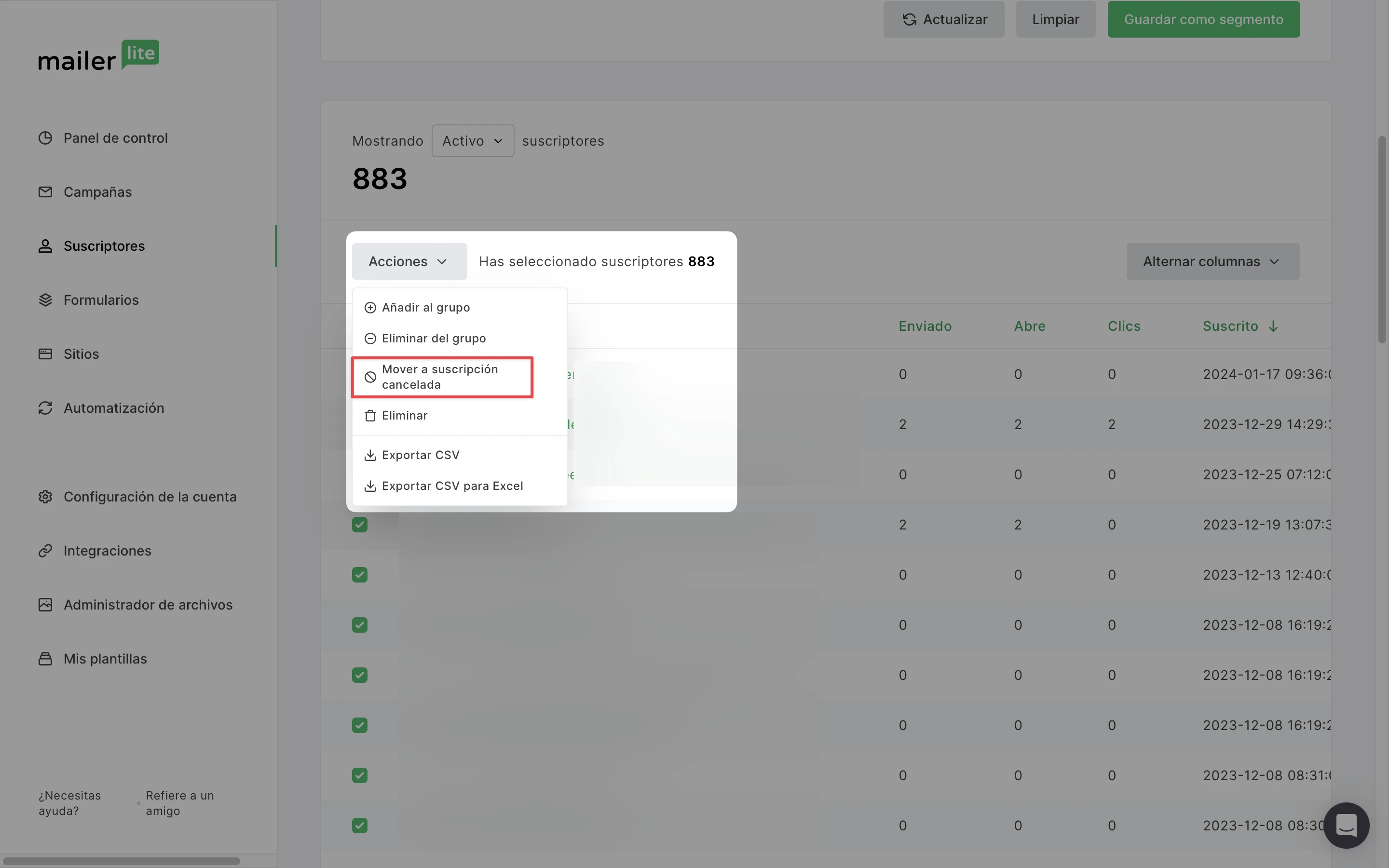The image size is (1389, 868).
Task: Uncheck the subscriber row dated 2023-12-08 08:31
Action: [360, 775]
